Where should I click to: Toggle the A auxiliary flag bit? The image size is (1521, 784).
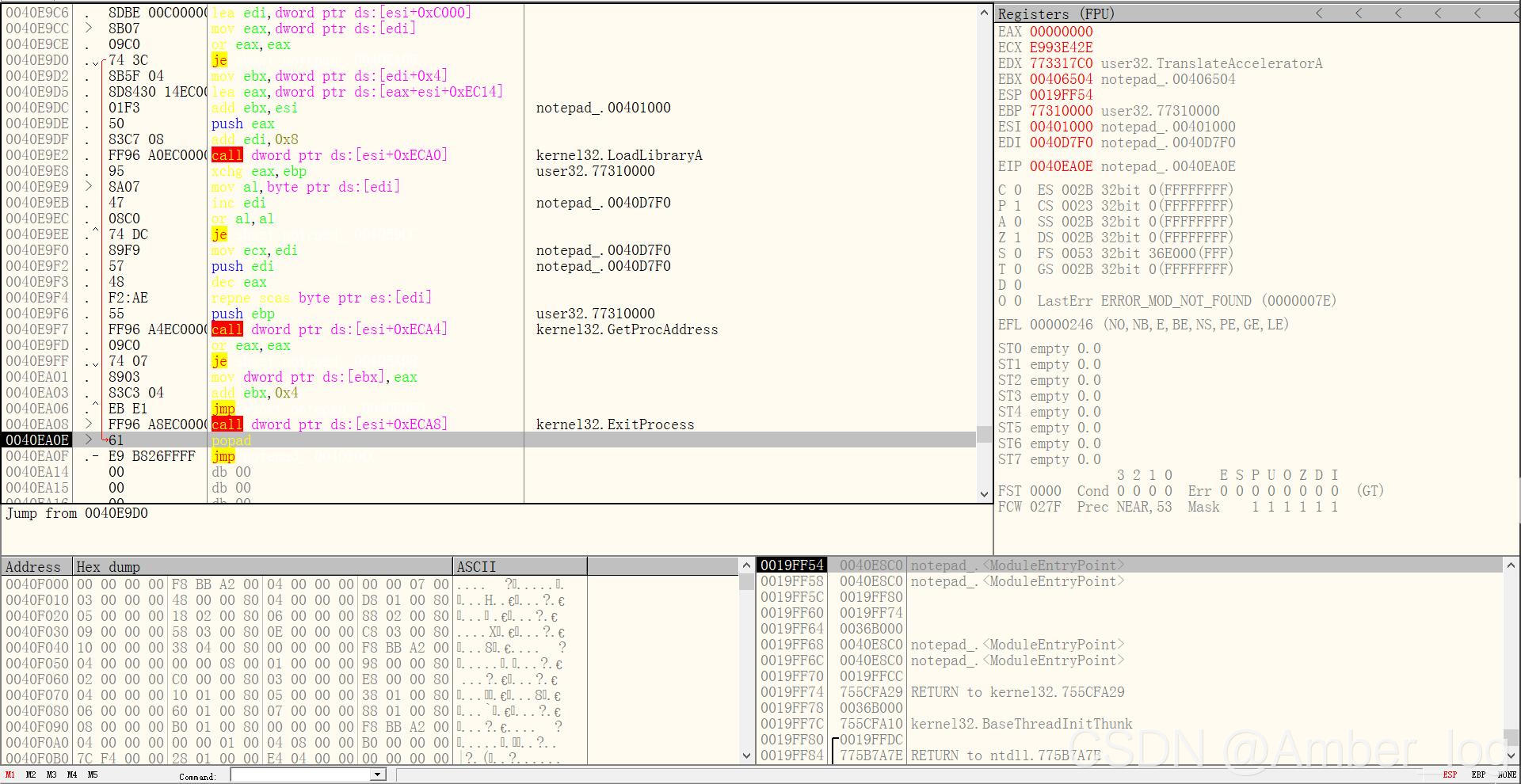[x=1018, y=222]
